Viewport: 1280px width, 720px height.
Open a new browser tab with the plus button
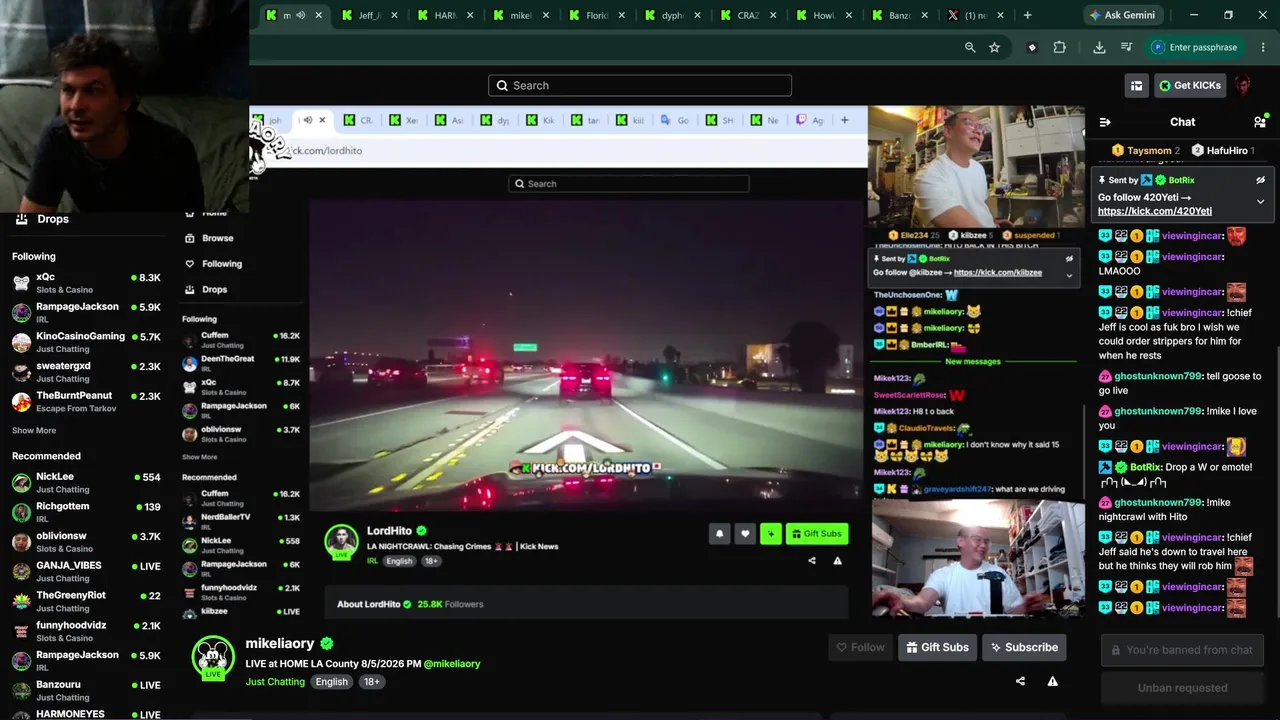point(1027,15)
